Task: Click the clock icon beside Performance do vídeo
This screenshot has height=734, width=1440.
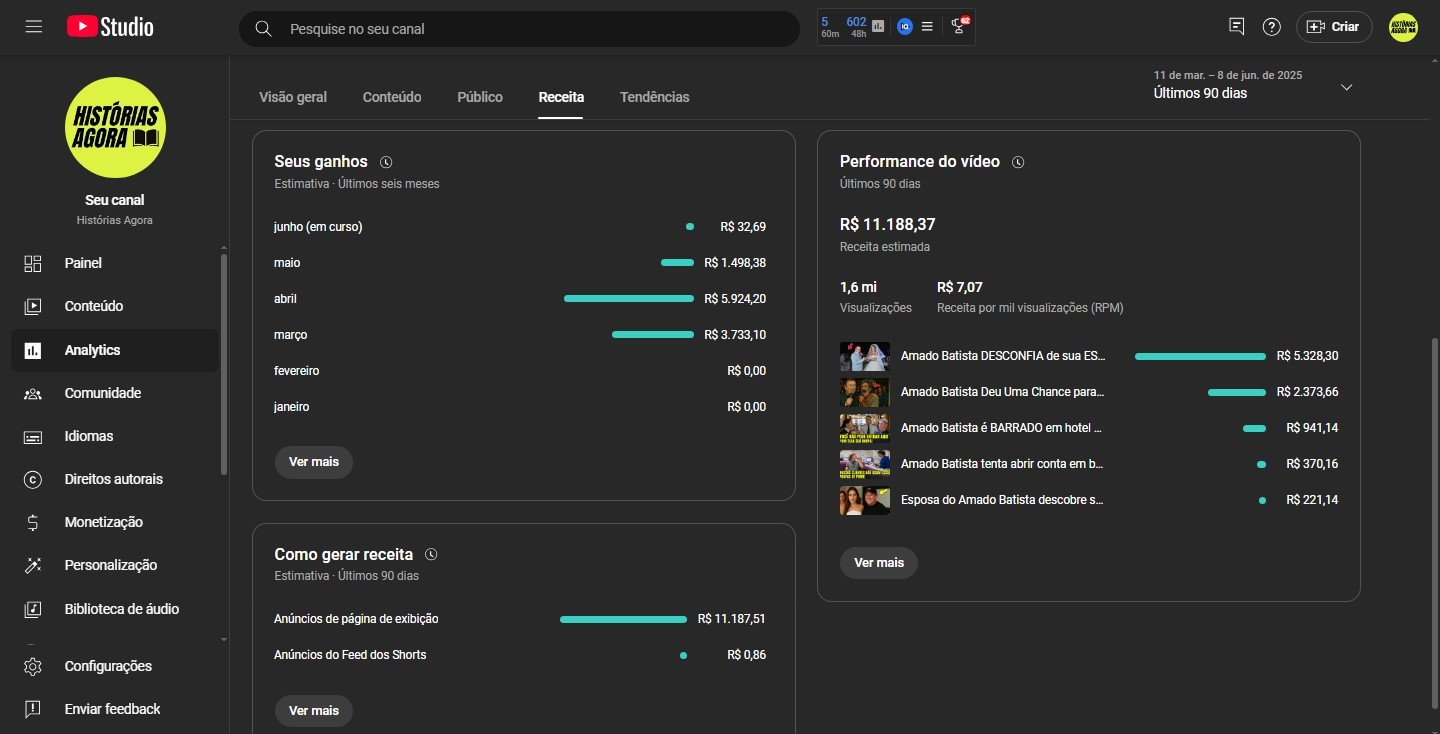Action: coord(1019,162)
